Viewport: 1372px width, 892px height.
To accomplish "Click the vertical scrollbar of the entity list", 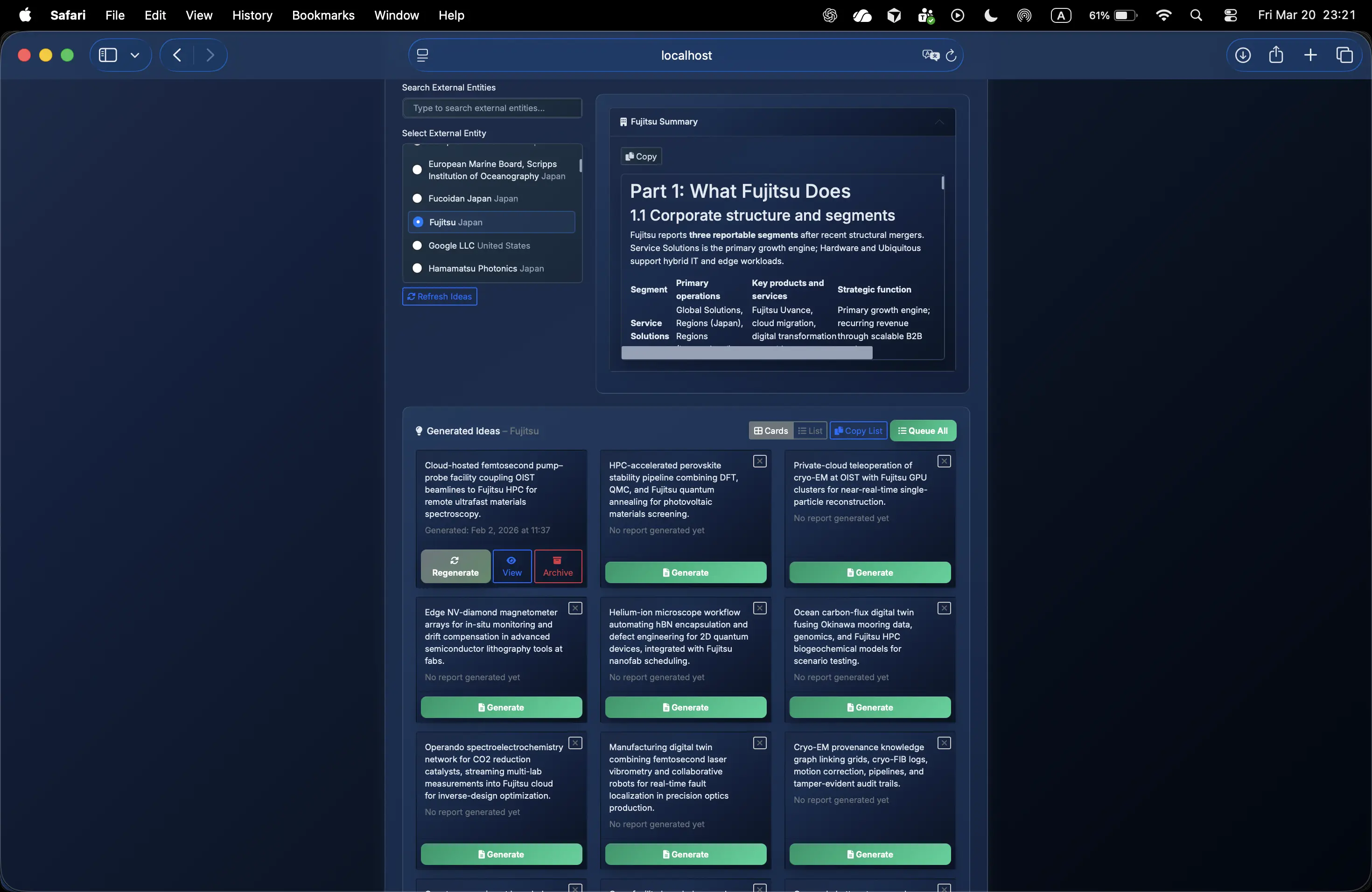I will 580,165.
